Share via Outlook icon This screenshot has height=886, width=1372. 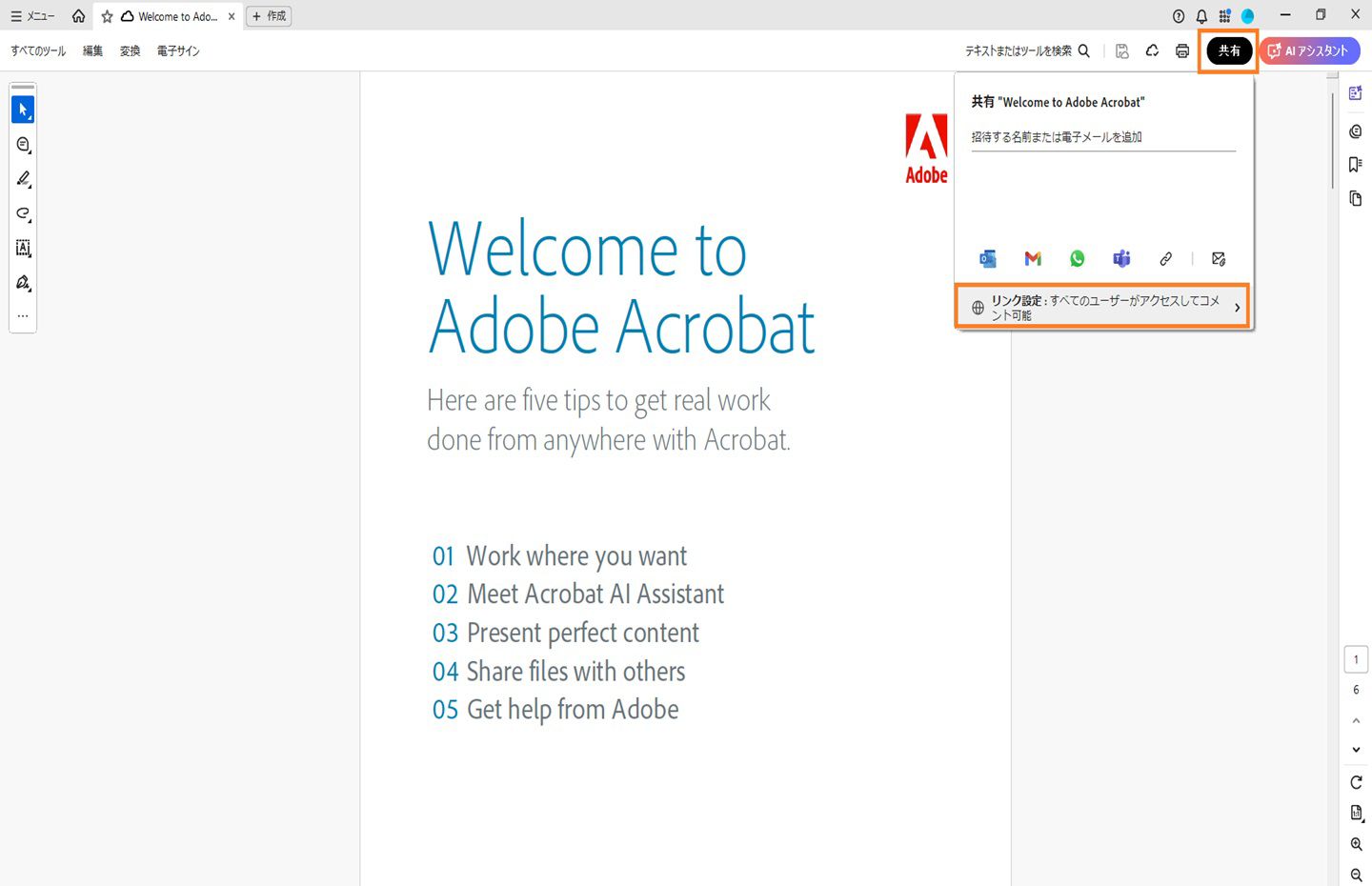click(x=988, y=259)
